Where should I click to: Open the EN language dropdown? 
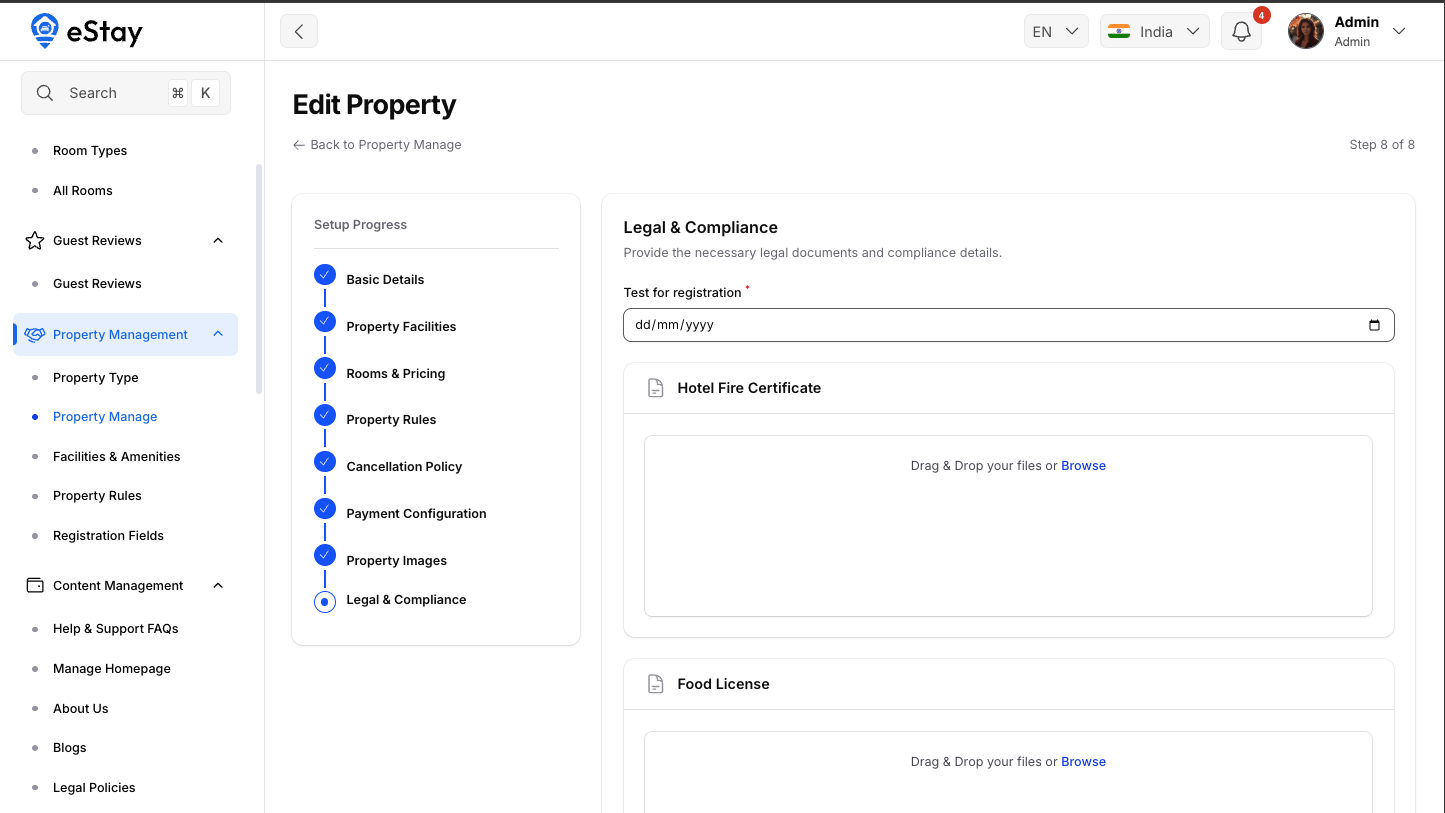[1056, 31]
